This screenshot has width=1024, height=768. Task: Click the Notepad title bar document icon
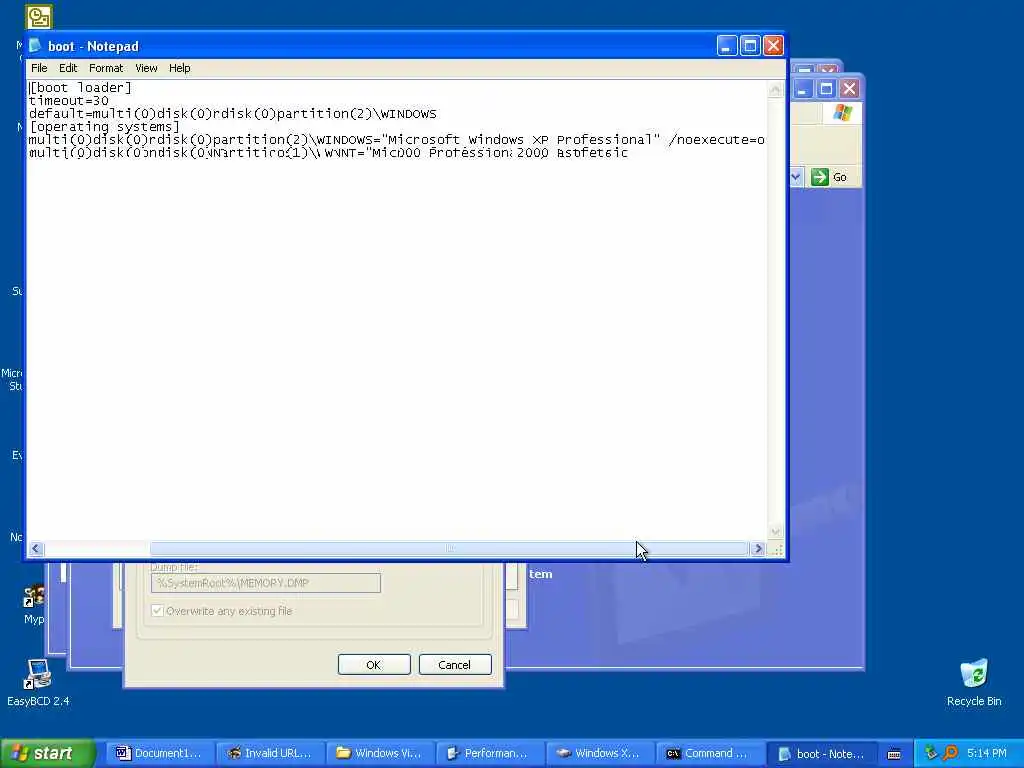[x=35, y=46]
